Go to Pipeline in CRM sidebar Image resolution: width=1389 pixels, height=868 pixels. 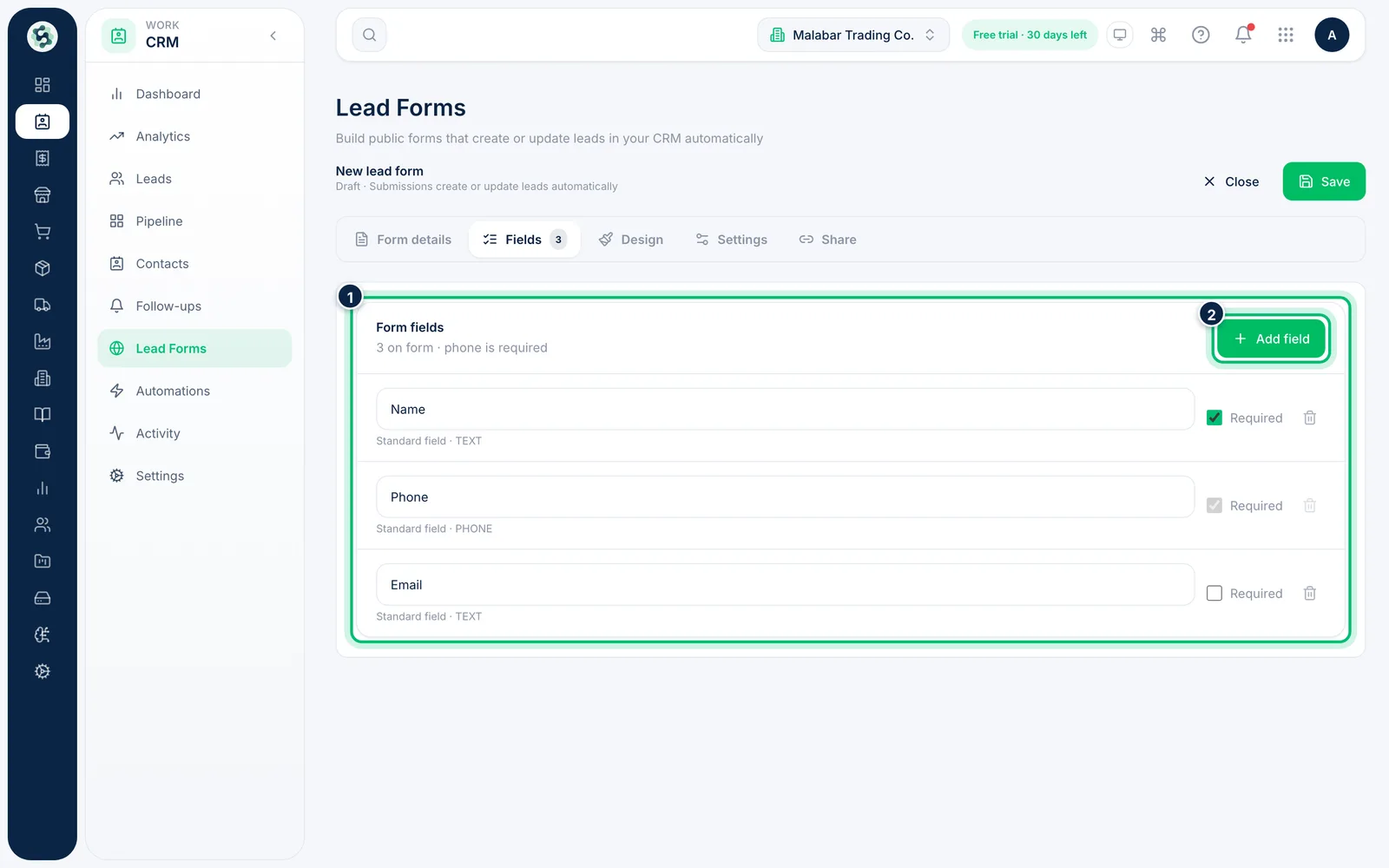click(x=194, y=221)
